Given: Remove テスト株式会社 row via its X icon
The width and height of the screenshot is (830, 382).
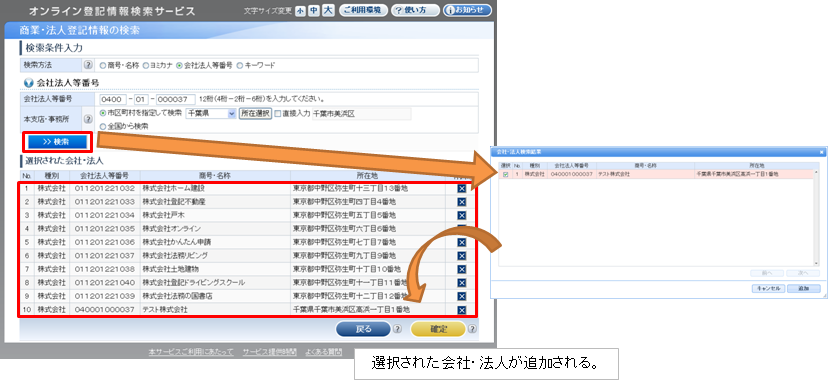Looking at the screenshot, I should (462, 310).
